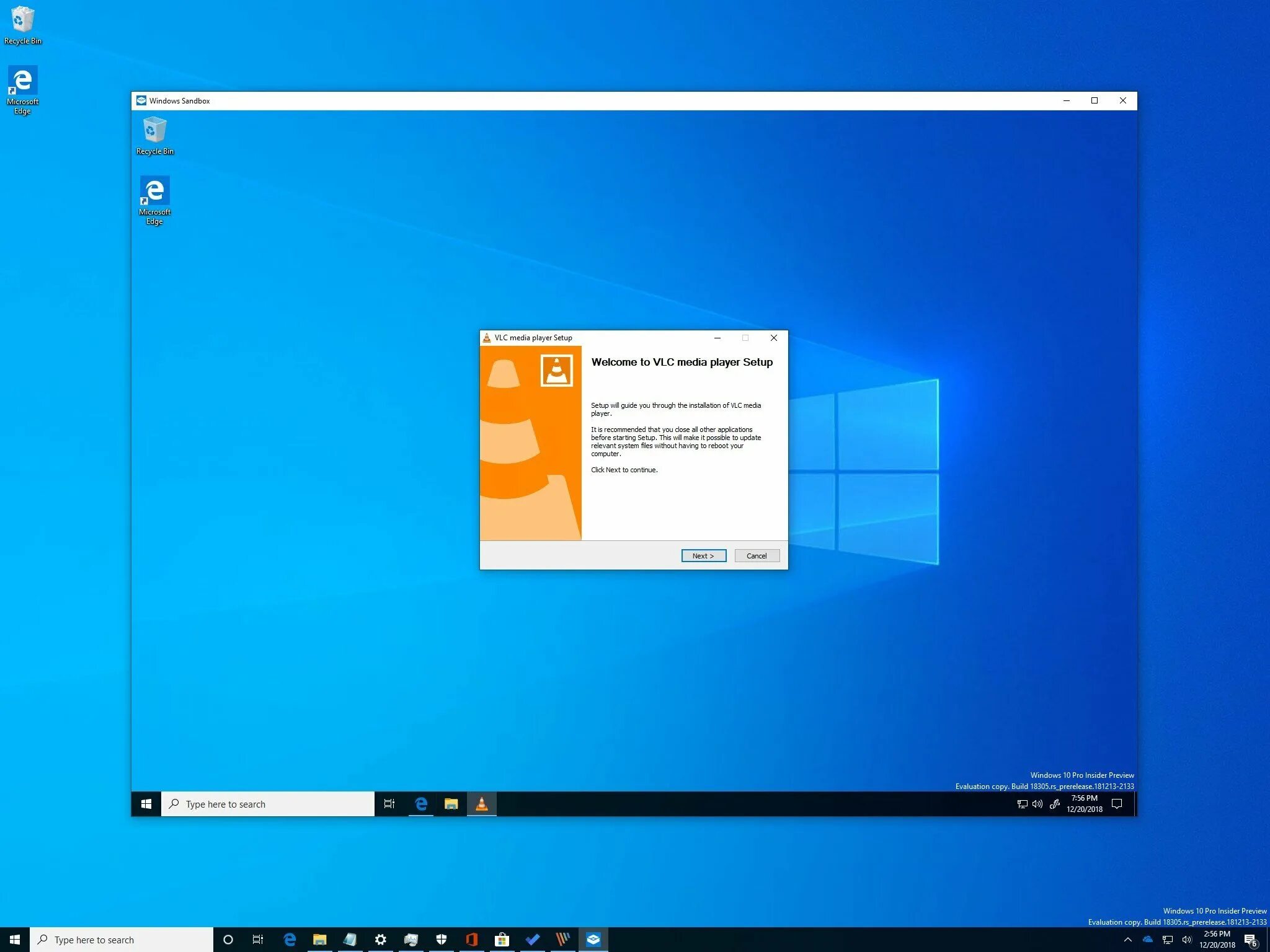This screenshot has height=952, width=1270.
Task: Open the host volume control
Action: click(1187, 940)
